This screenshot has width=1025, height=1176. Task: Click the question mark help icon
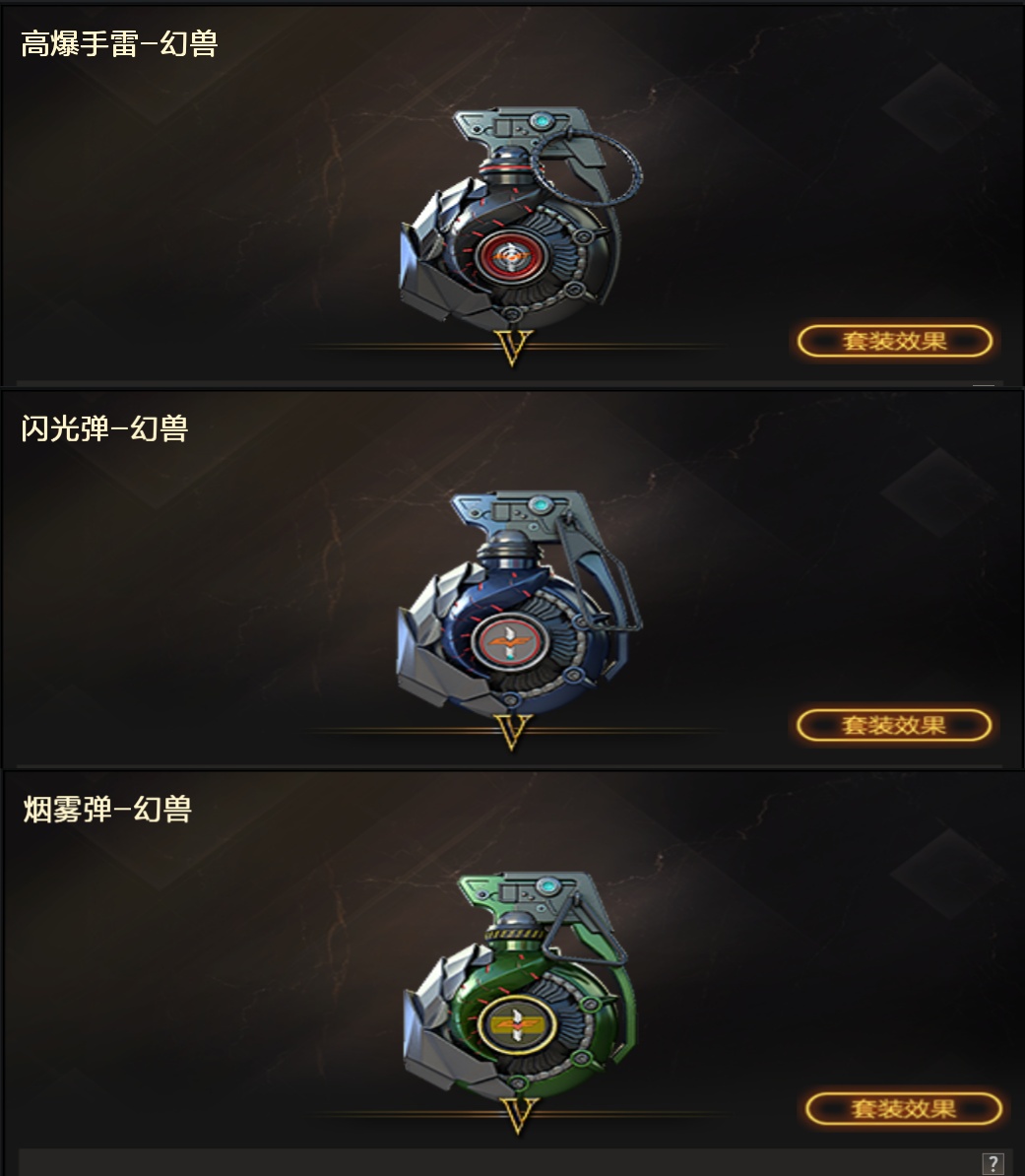[993, 1163]
